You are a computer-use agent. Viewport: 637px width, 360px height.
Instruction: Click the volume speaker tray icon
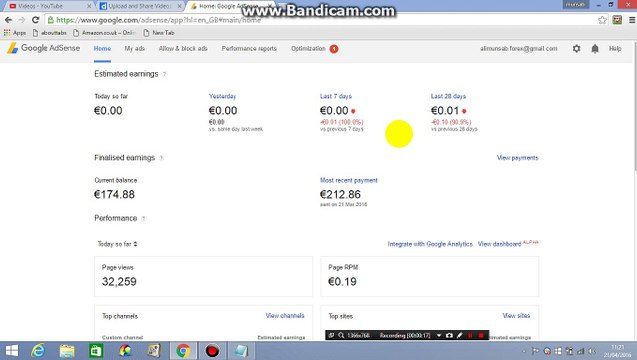pos(592,351)
